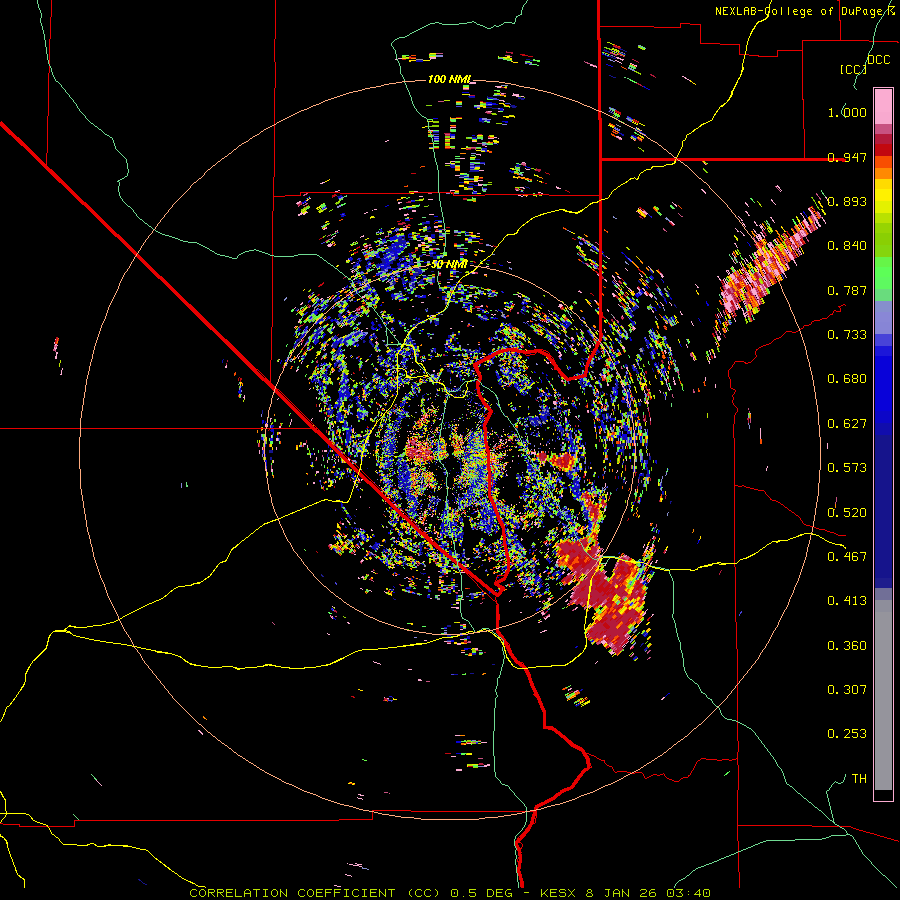Image resolution: width=900 pixels, height=900 pixels.
Task: Click the 50 NMI range ring label
Action: point(449,264)
